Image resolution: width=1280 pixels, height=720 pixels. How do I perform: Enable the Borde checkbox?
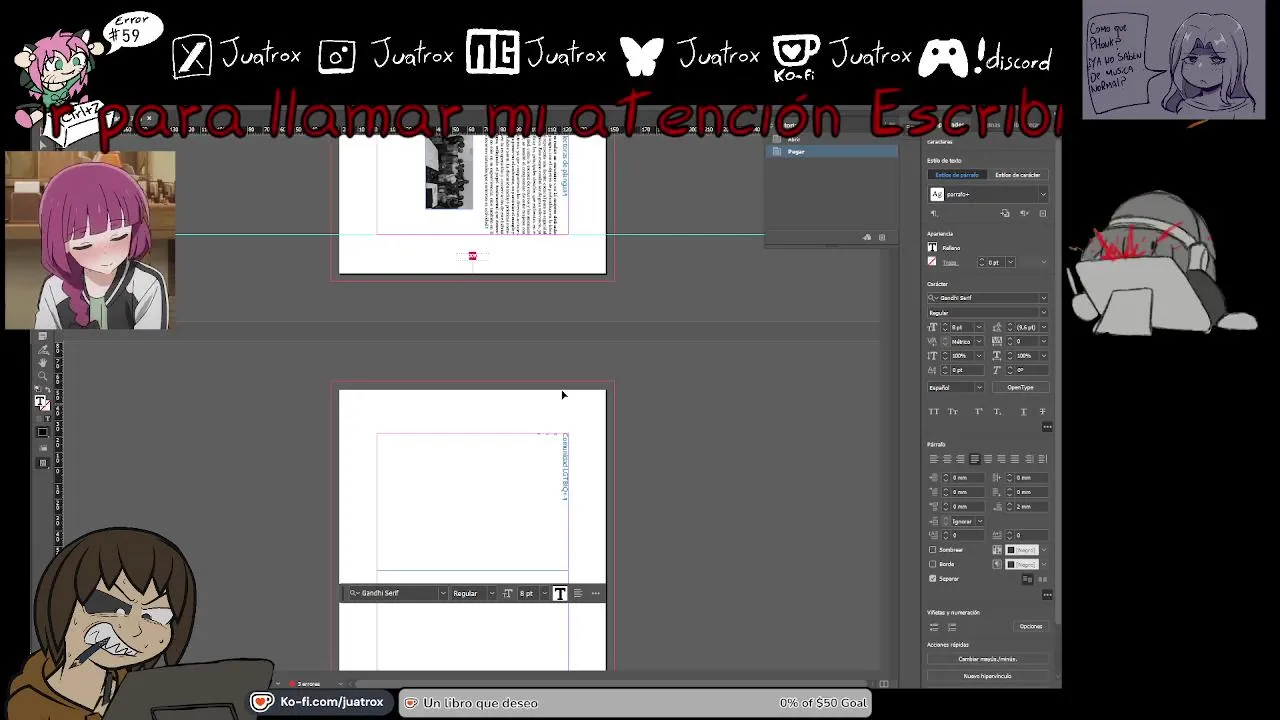coord(933,564)
